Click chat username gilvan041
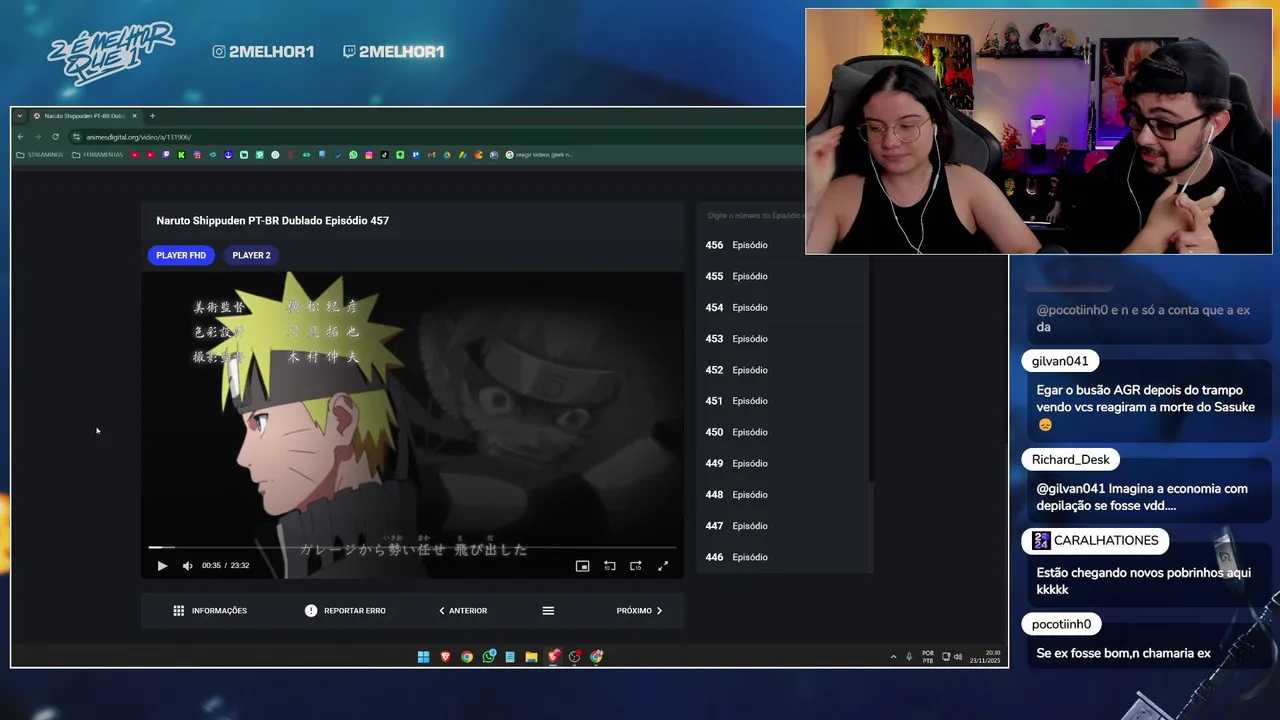The height and width of the screenshot is (720, 1280). point(1060,361)
